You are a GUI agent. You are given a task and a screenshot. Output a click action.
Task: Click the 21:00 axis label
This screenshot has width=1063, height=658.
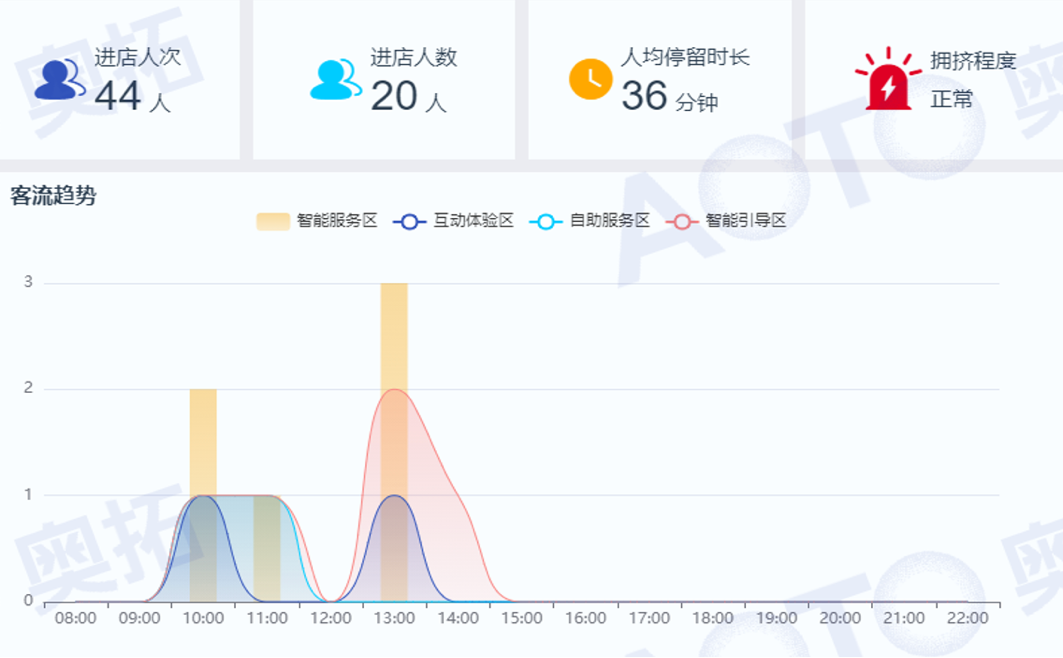click(x=904, y=618)
